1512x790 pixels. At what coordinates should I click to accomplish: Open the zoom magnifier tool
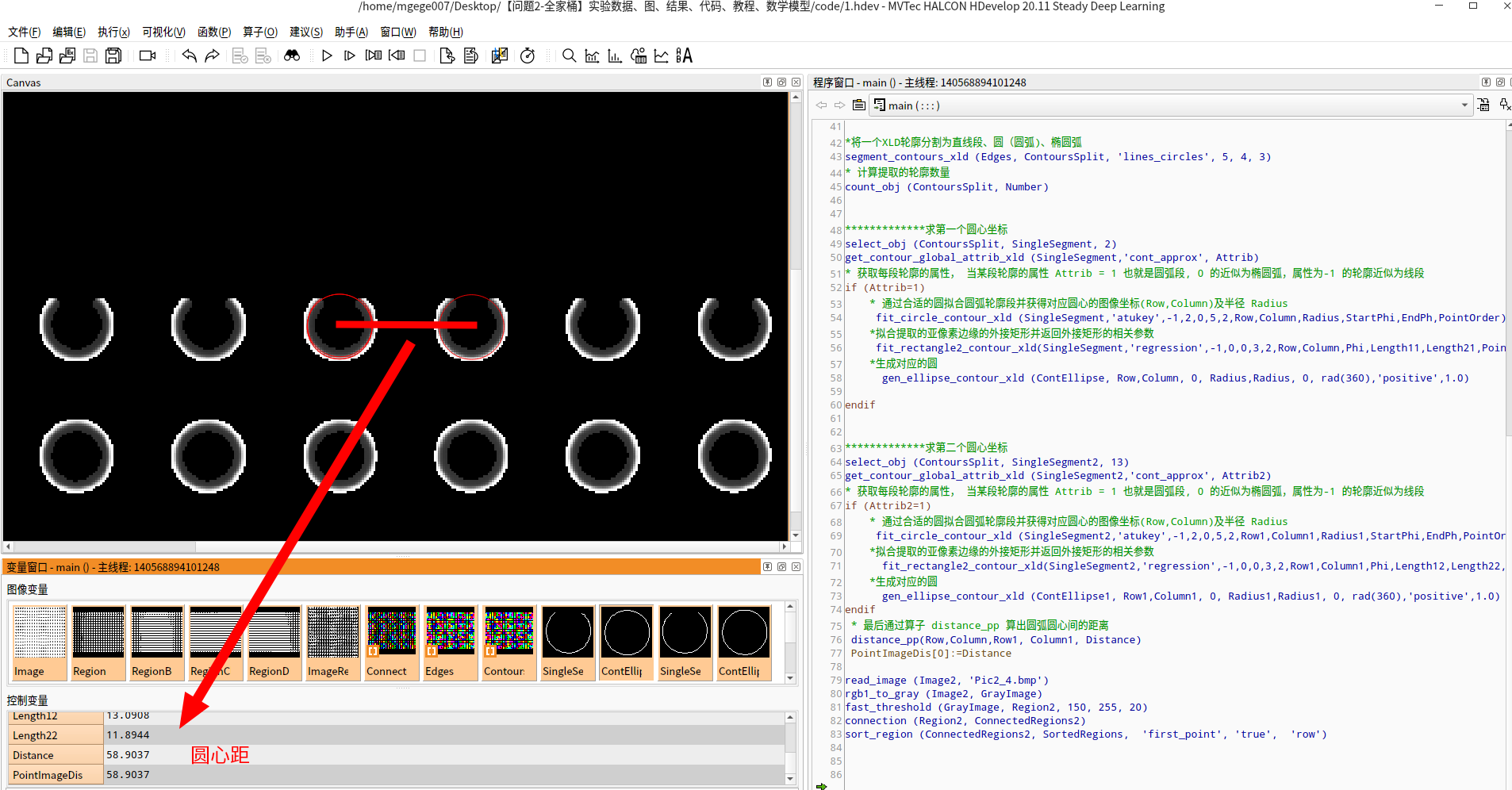pos(569,56)
